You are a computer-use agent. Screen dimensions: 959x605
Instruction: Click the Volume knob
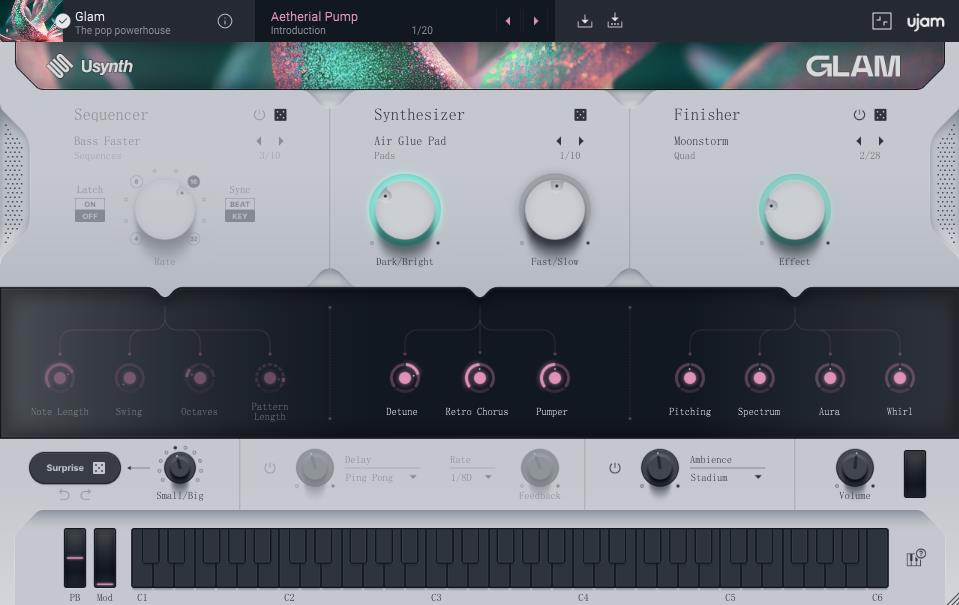pyautogui.click(x=854, y=468)
